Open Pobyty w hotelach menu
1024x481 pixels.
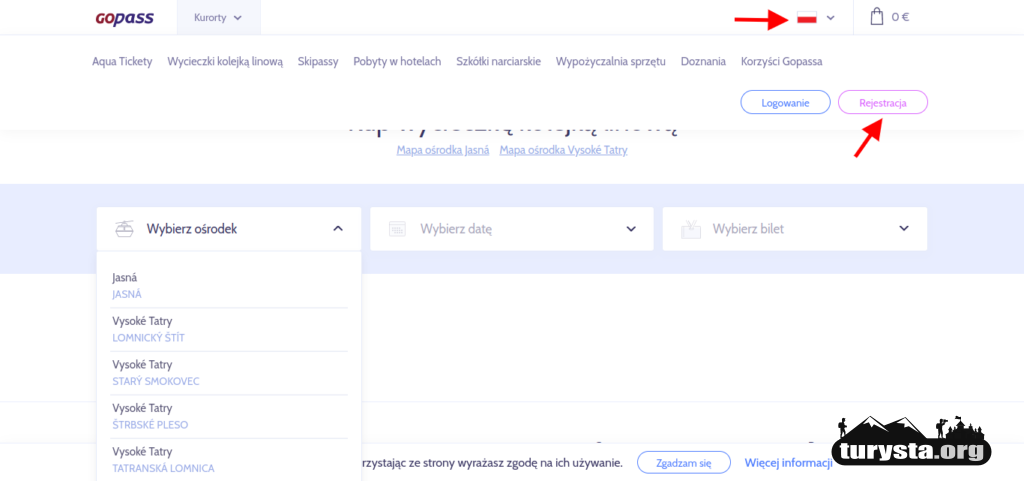point(397,61)
